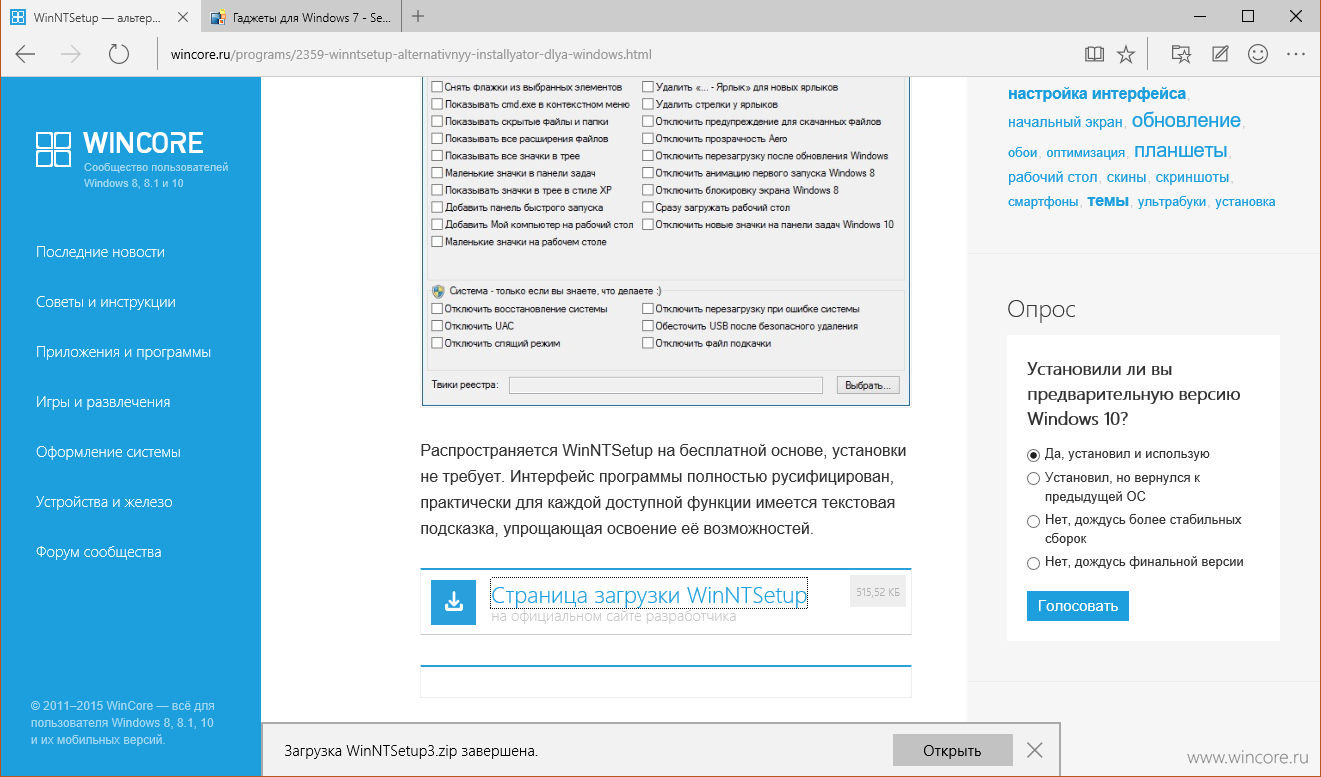Click the 'начальный экран' tag
The image size is (1321, 777).
pyautogui.click(x=1066, y=122)
